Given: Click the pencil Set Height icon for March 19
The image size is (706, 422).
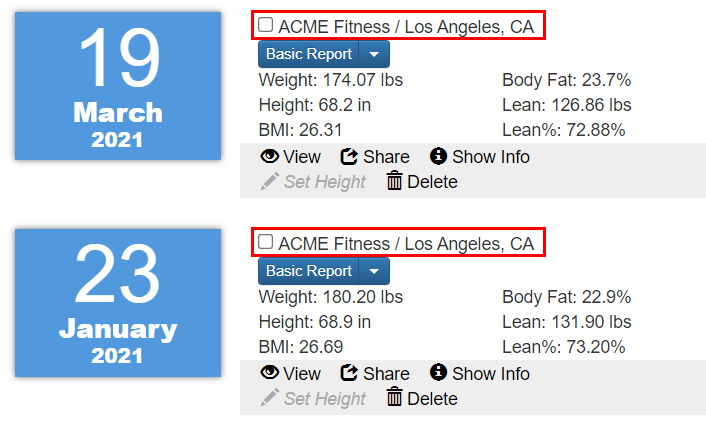Looking at the screenshot, I should [269, 182].
